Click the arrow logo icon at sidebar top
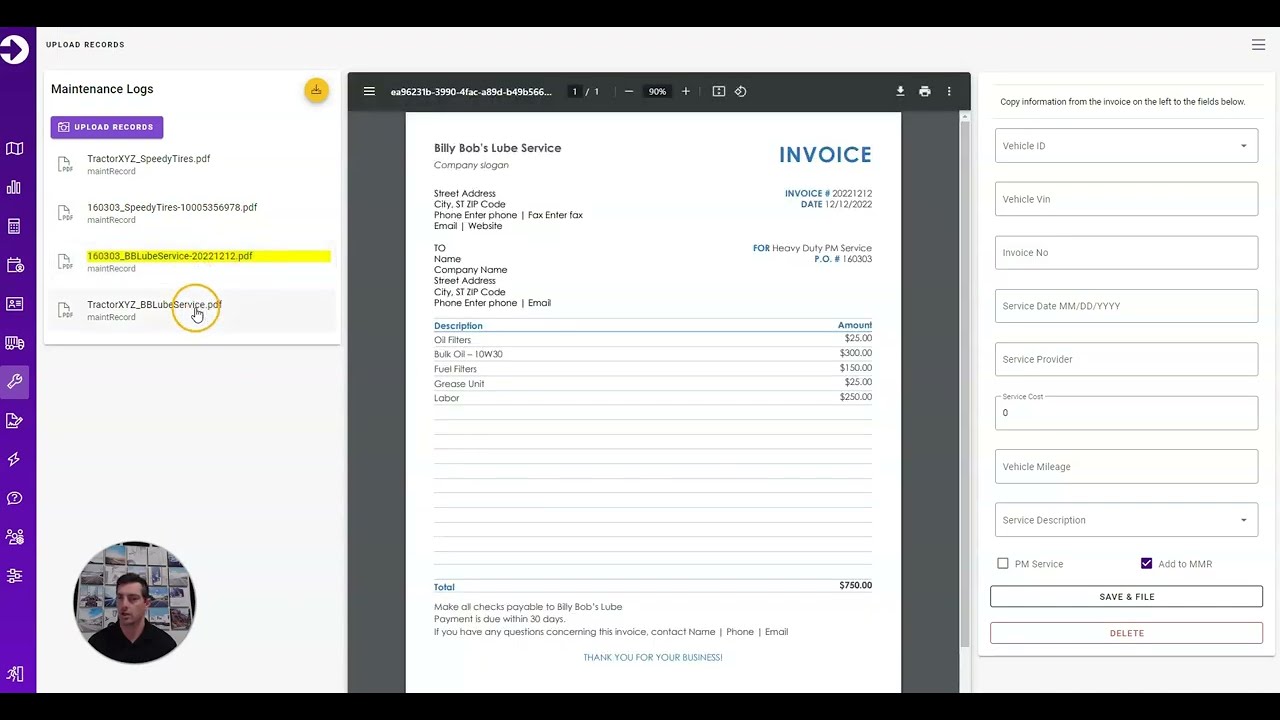 click(14, 49)
